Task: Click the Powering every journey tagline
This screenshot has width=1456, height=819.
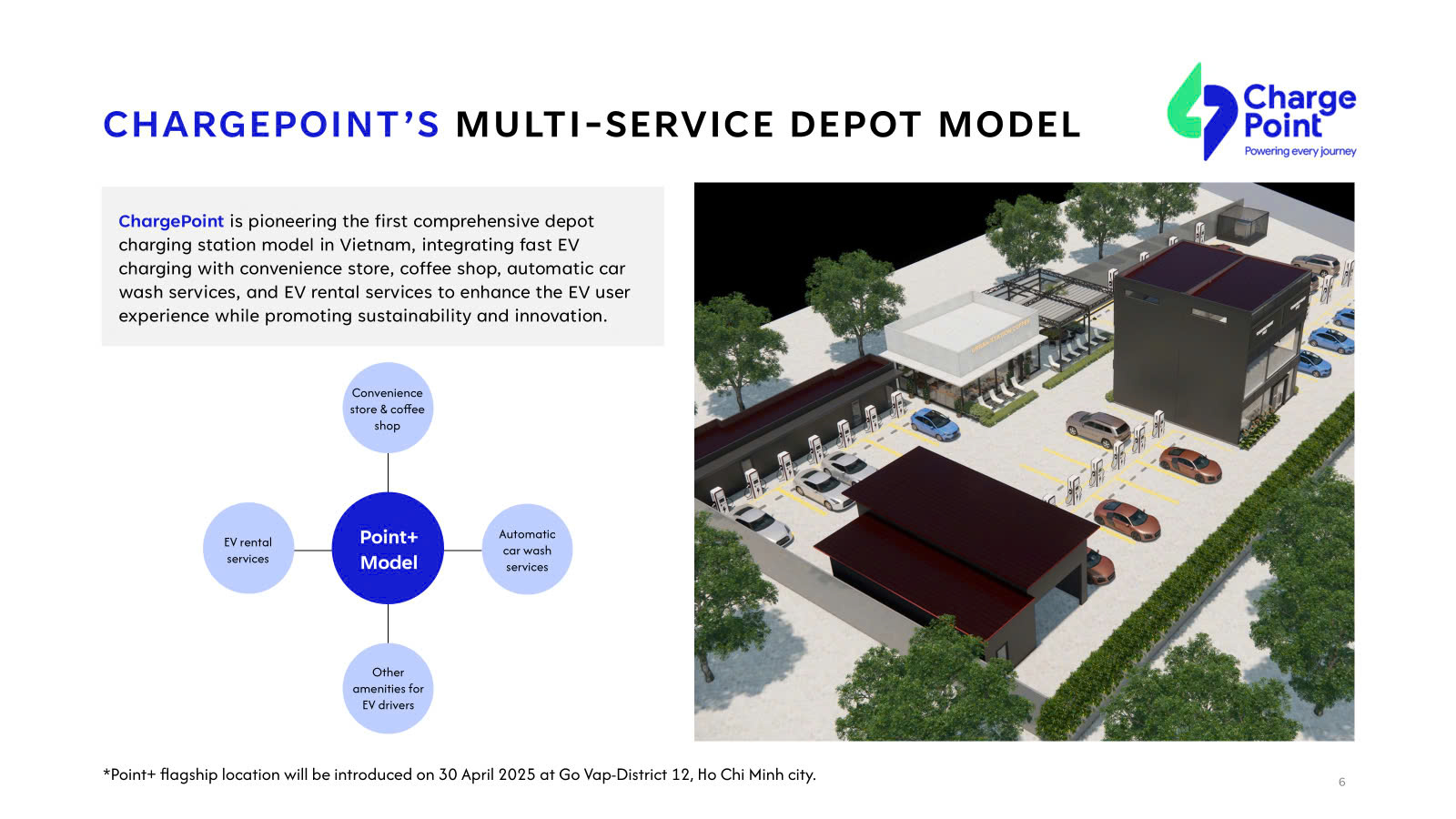Action: [1300, 151]
